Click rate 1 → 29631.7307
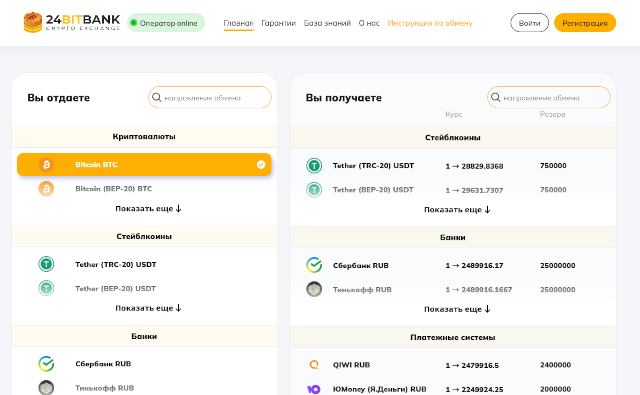This screenshot has height=395, width=640. (474, 190)
